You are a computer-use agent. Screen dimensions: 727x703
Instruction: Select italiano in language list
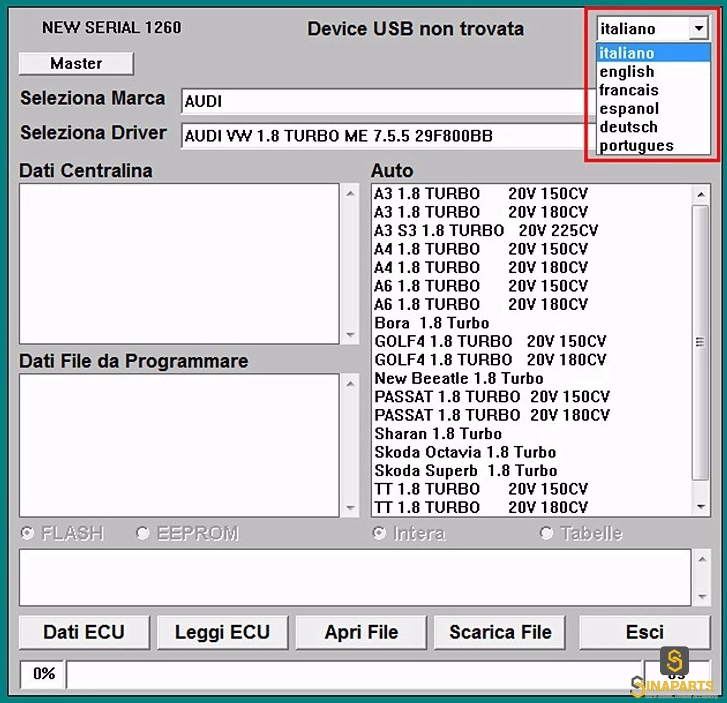(x=653, y=53)
